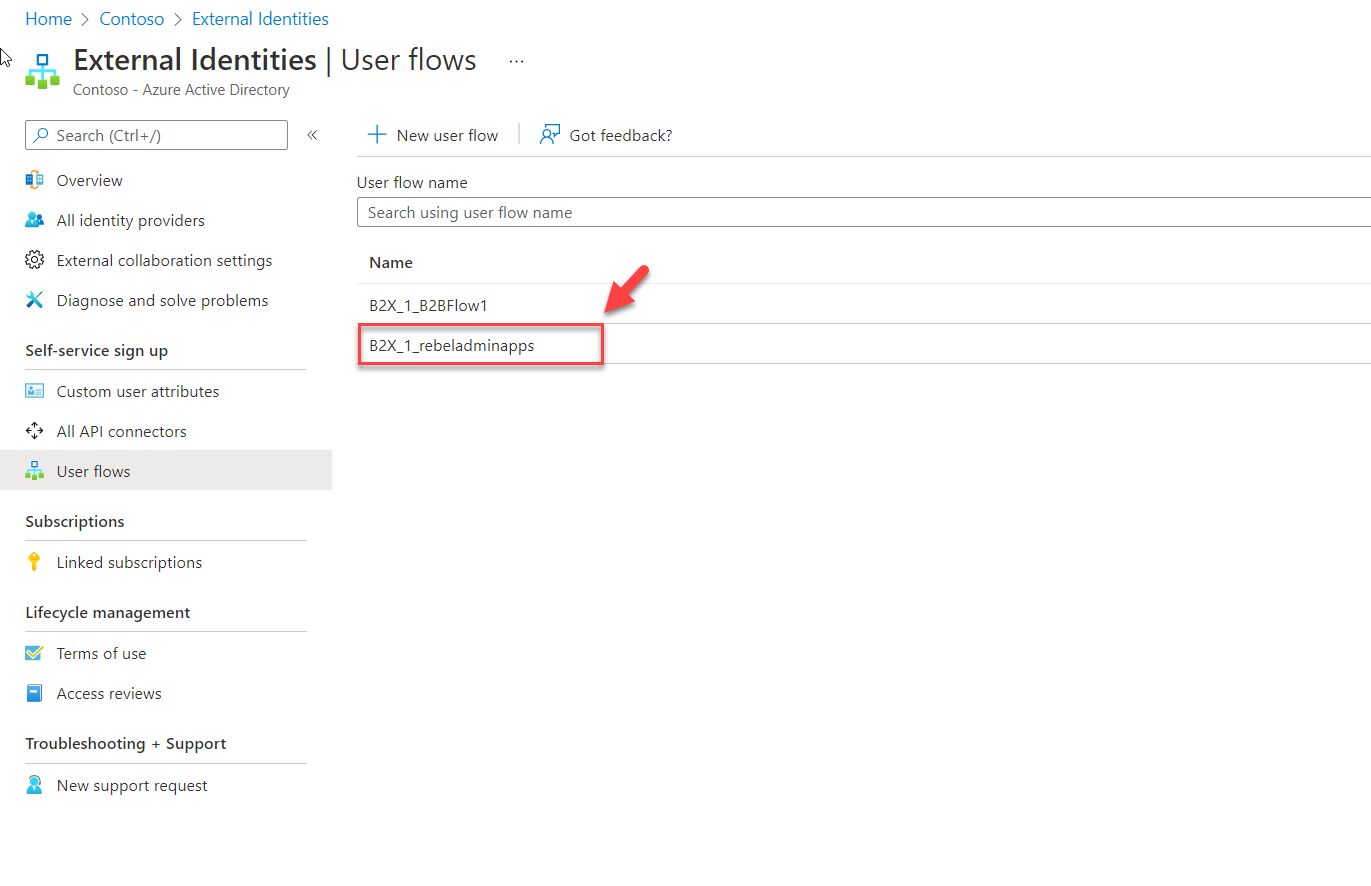
Task: Open Access reviews
Action: tap(109, 693)
